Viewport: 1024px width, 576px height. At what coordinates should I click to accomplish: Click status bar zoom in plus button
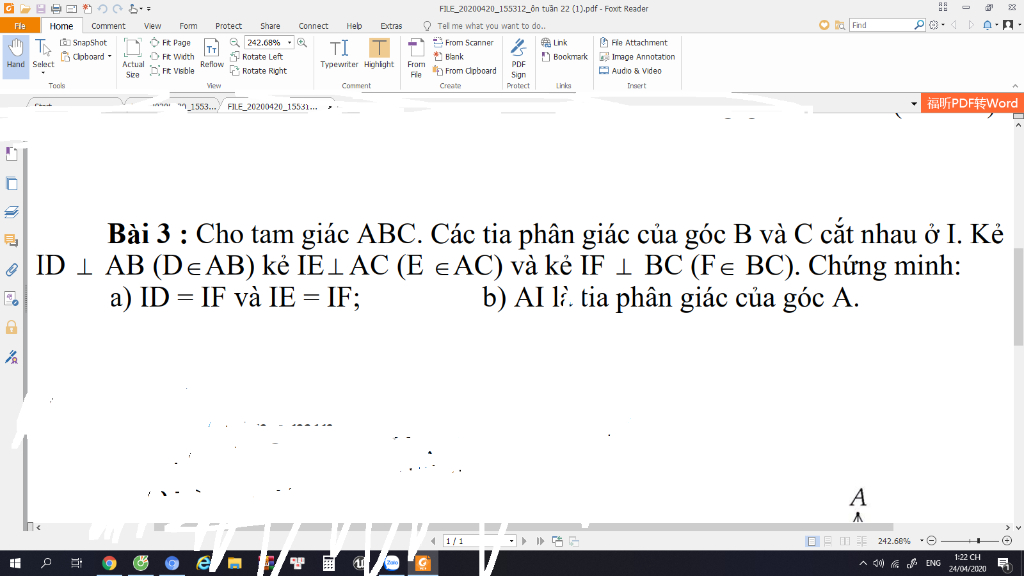click(1007, 541)
